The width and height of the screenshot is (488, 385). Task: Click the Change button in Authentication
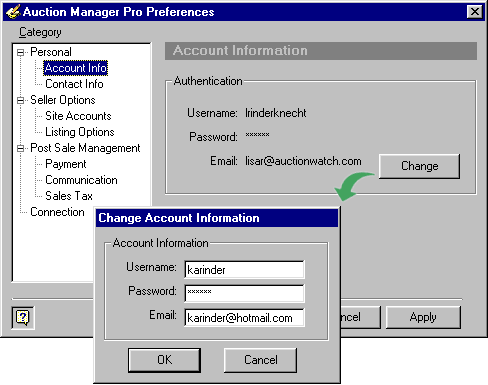(x=419, y=166)
